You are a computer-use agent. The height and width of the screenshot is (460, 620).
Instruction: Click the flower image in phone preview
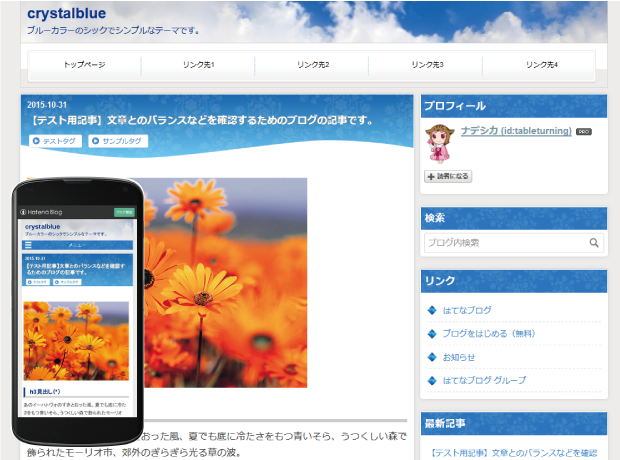(76, 341)
